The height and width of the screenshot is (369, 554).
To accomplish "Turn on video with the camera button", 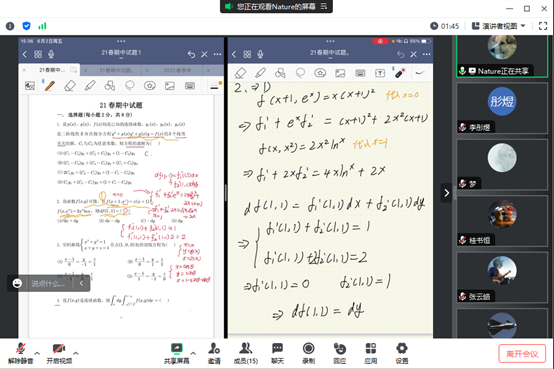I will [59, 353].
